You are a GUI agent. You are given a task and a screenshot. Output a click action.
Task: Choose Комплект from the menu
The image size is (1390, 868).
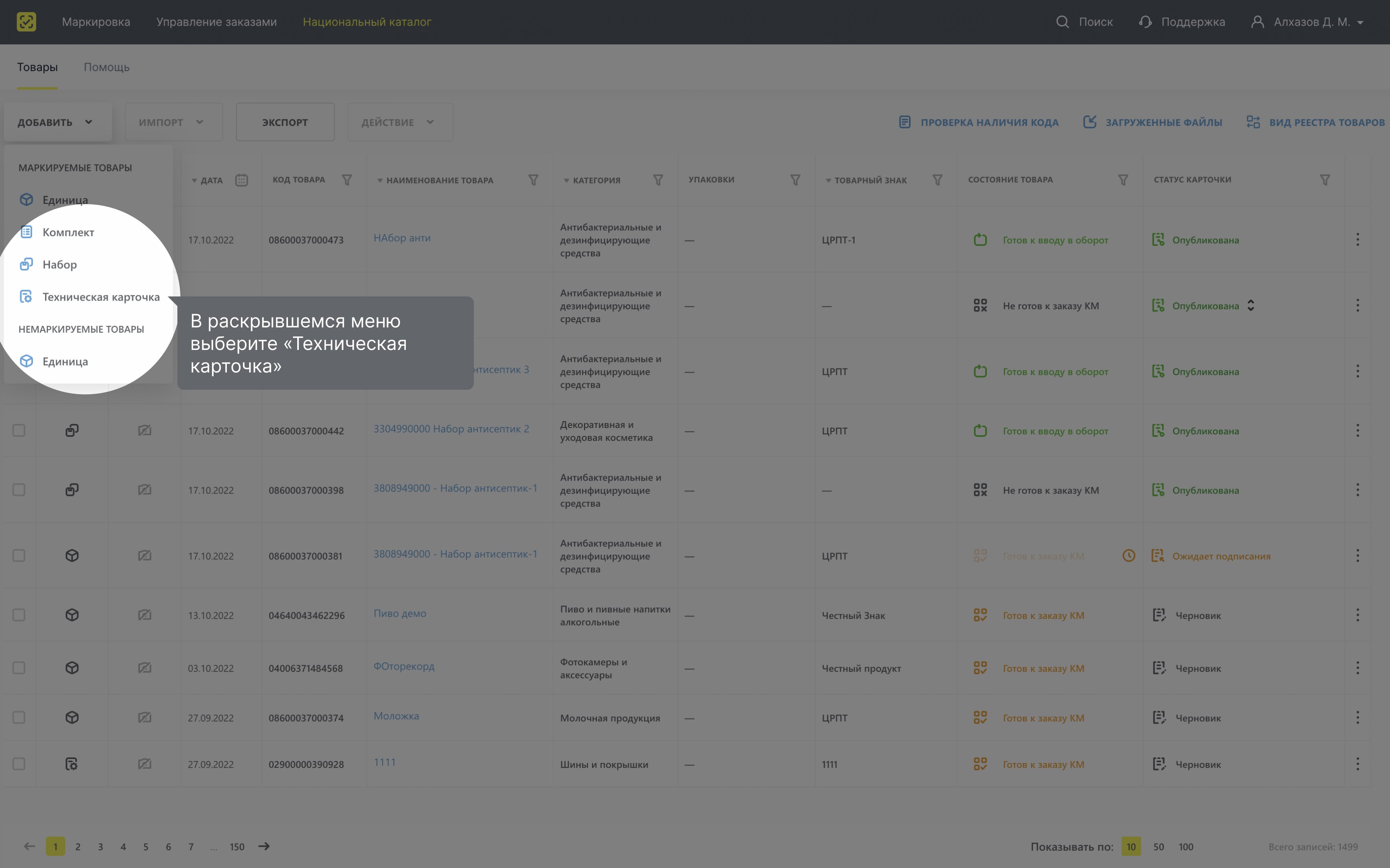58,232
